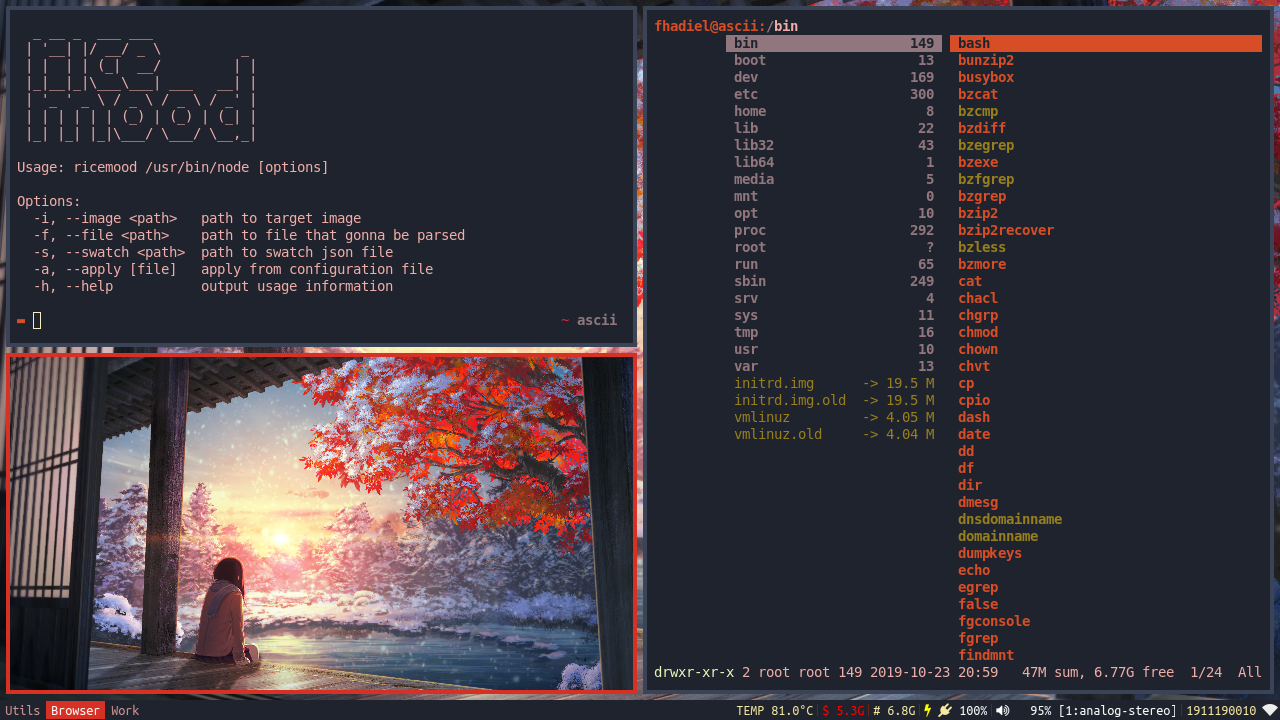
Task: Click the '95% [1:analog-stereo]' volume level
Action: pyautogui.click(x=1103, y=710)
